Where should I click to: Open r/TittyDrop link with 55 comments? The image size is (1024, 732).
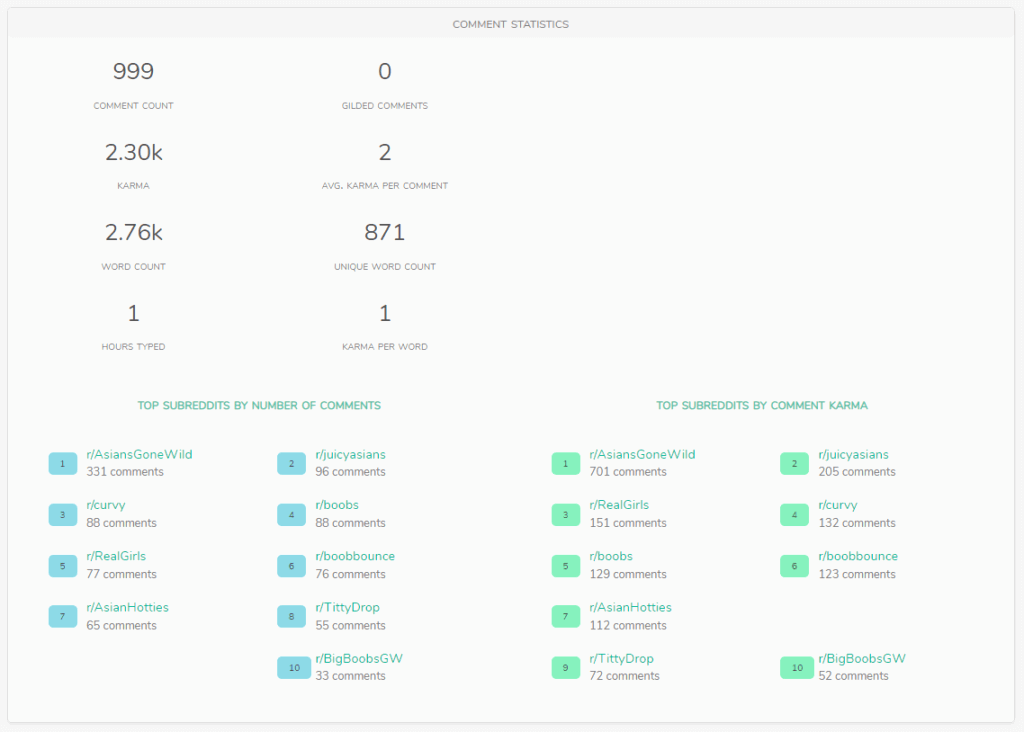pyautogui.click(x=347, y=607)
